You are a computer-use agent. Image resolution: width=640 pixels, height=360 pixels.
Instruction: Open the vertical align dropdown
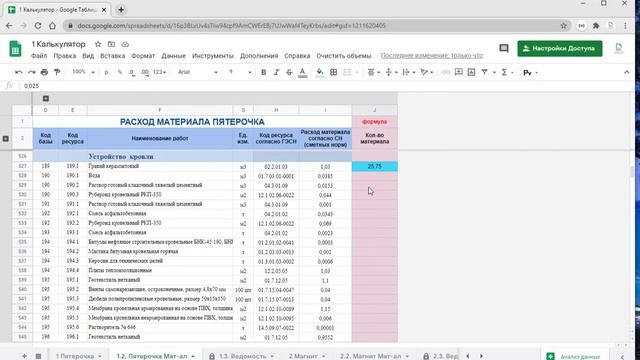[x=391, y=72]
